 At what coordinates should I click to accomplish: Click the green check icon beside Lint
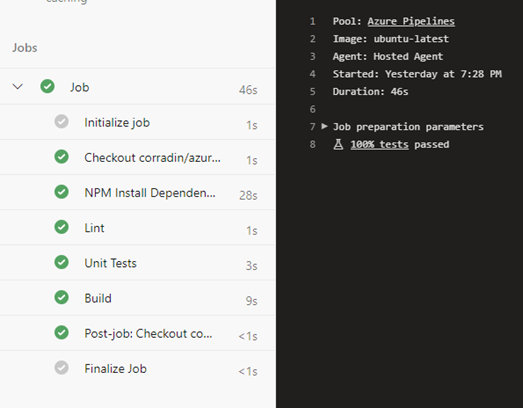point(61,227)
